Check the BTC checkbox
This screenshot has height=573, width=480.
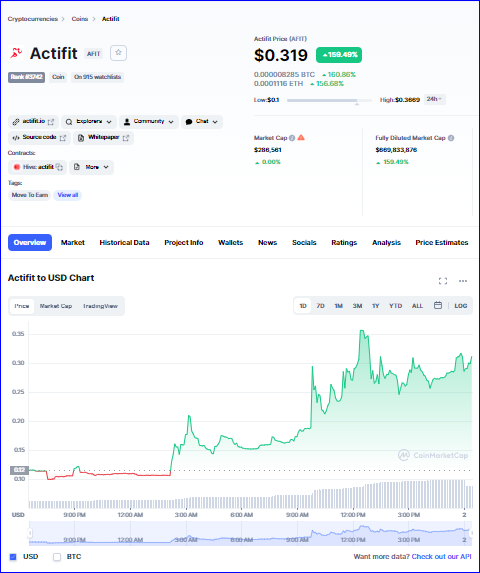pyautogui.click(x=57, y=557)
